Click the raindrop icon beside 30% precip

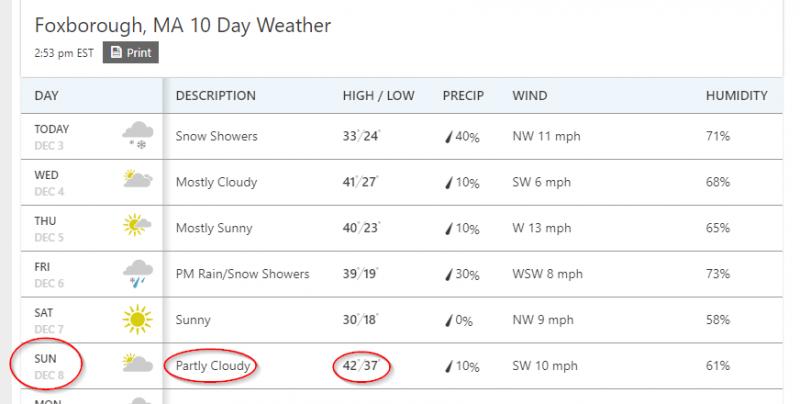(x=448, y=274)
